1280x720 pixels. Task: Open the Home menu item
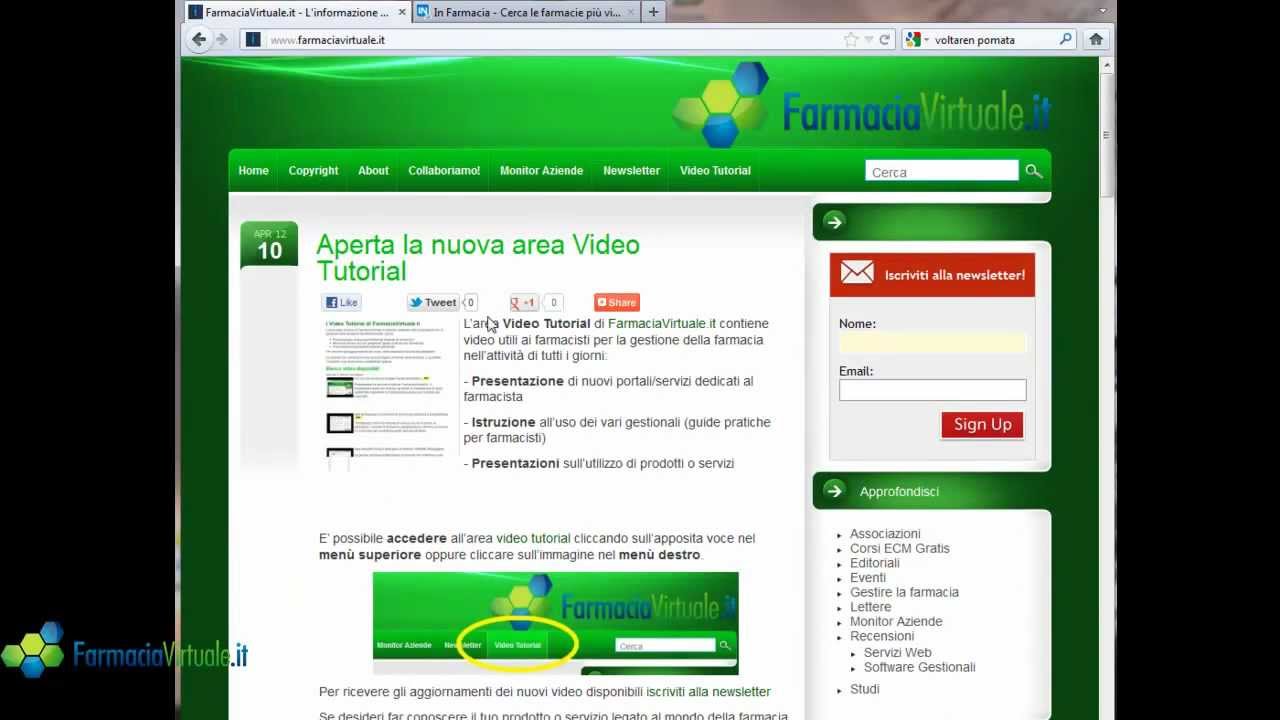[253, 170]
